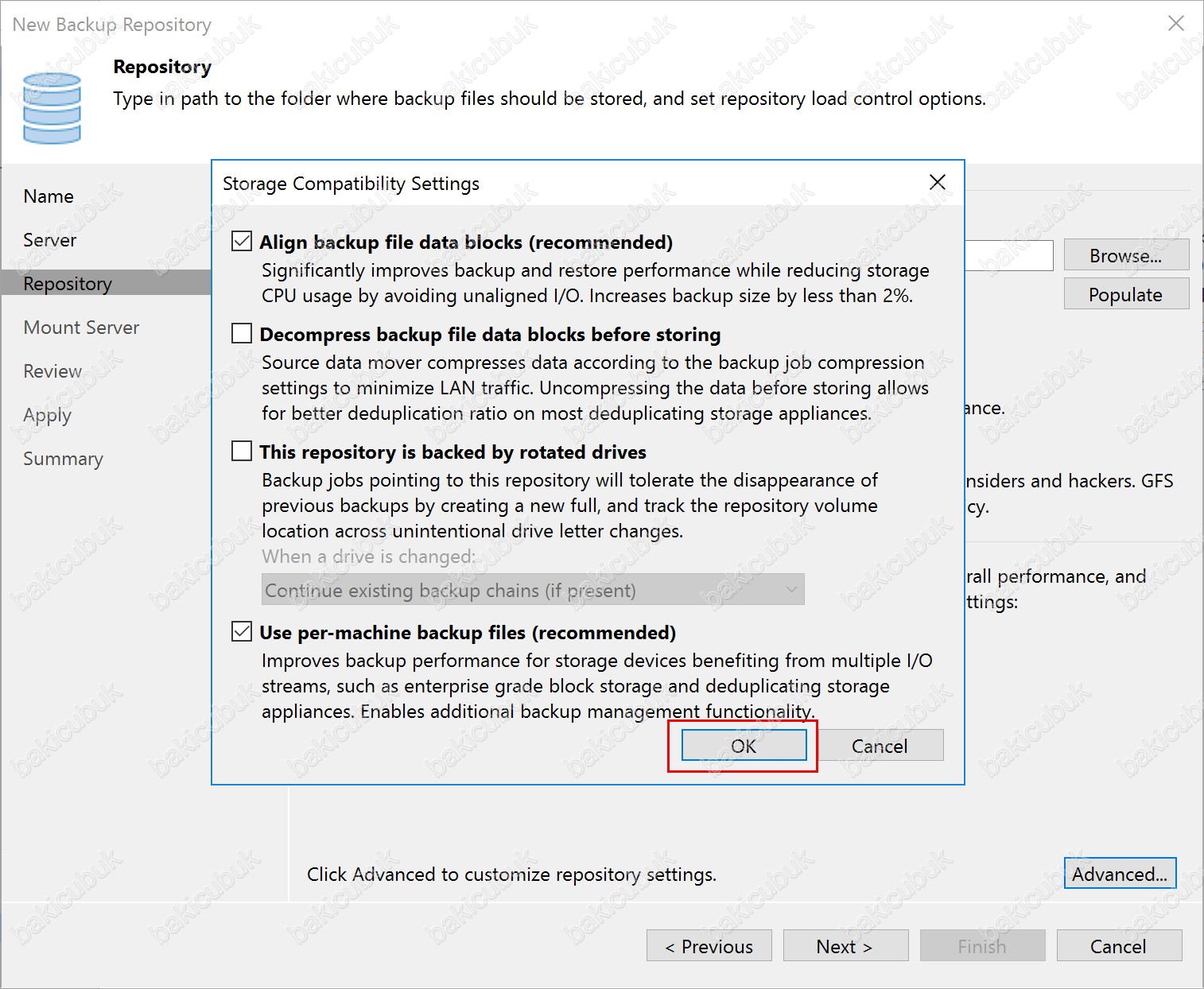This screenshot has width=1204, height=989.
Task: Cancel the Storage Compatibility Settings dialog
Action: [880, 746]
